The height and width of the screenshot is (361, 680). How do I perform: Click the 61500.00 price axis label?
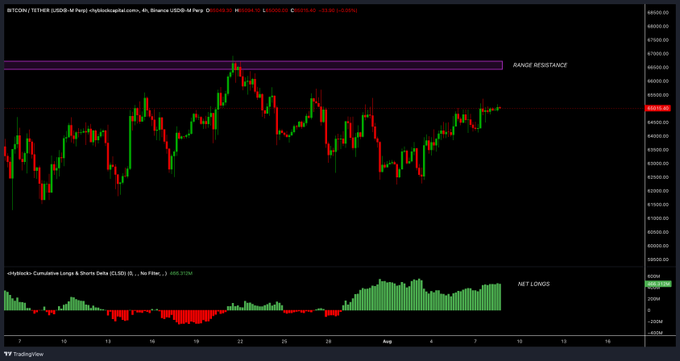click(657, 204)
